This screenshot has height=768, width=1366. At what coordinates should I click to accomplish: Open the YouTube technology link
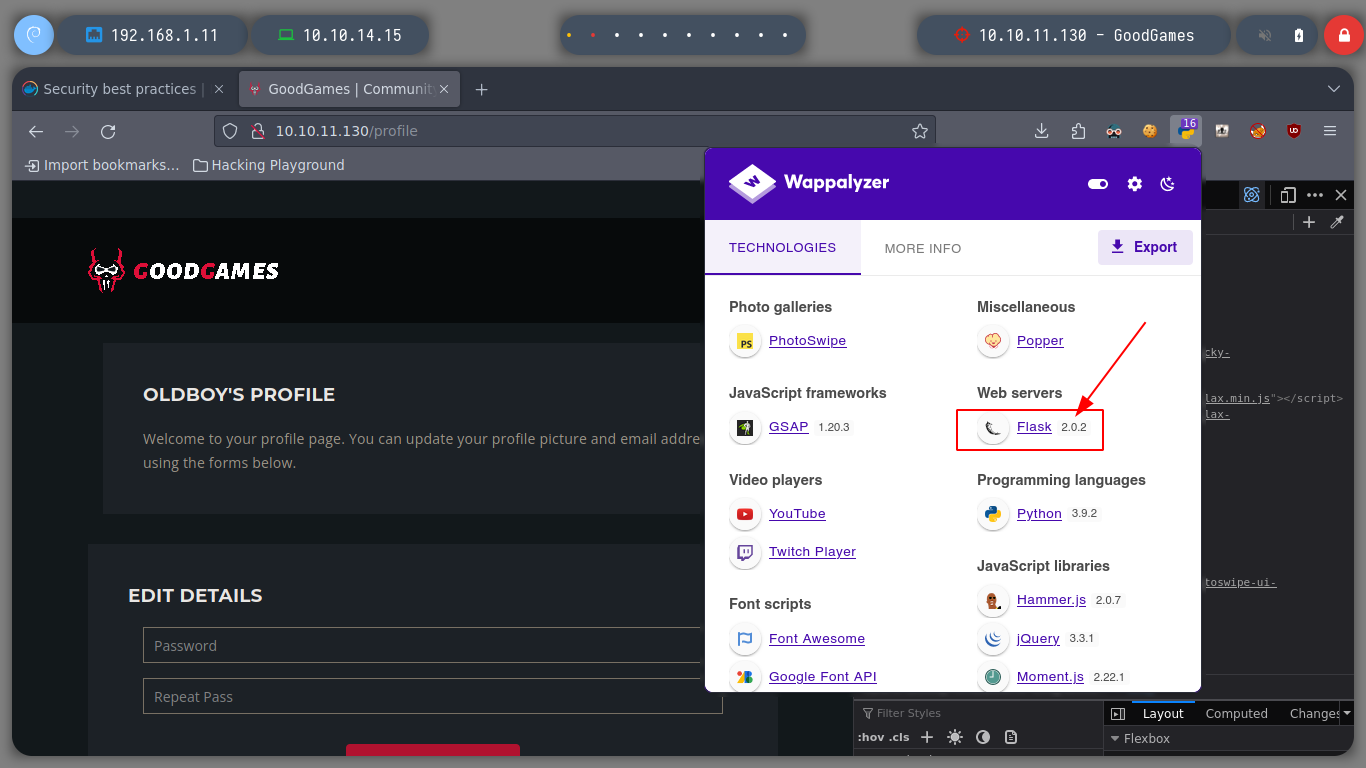797,513
